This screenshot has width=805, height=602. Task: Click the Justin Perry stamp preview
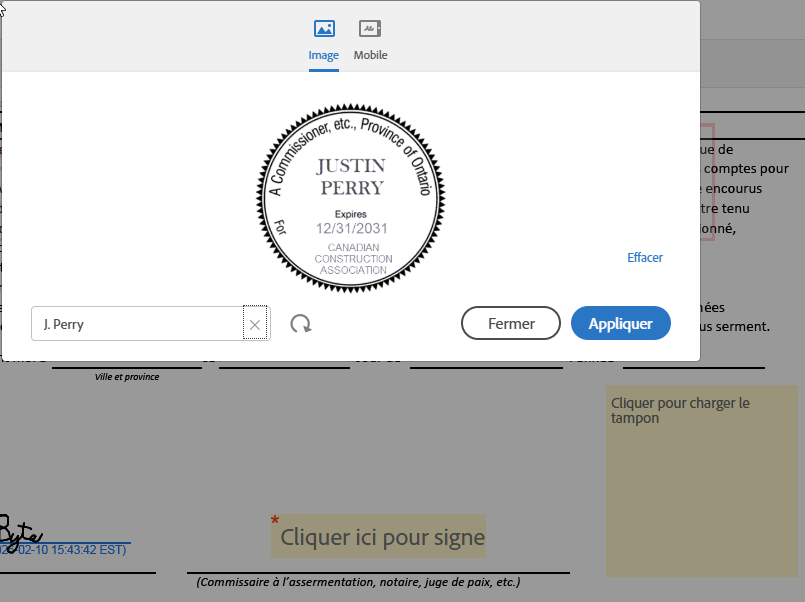coord(349,196)
